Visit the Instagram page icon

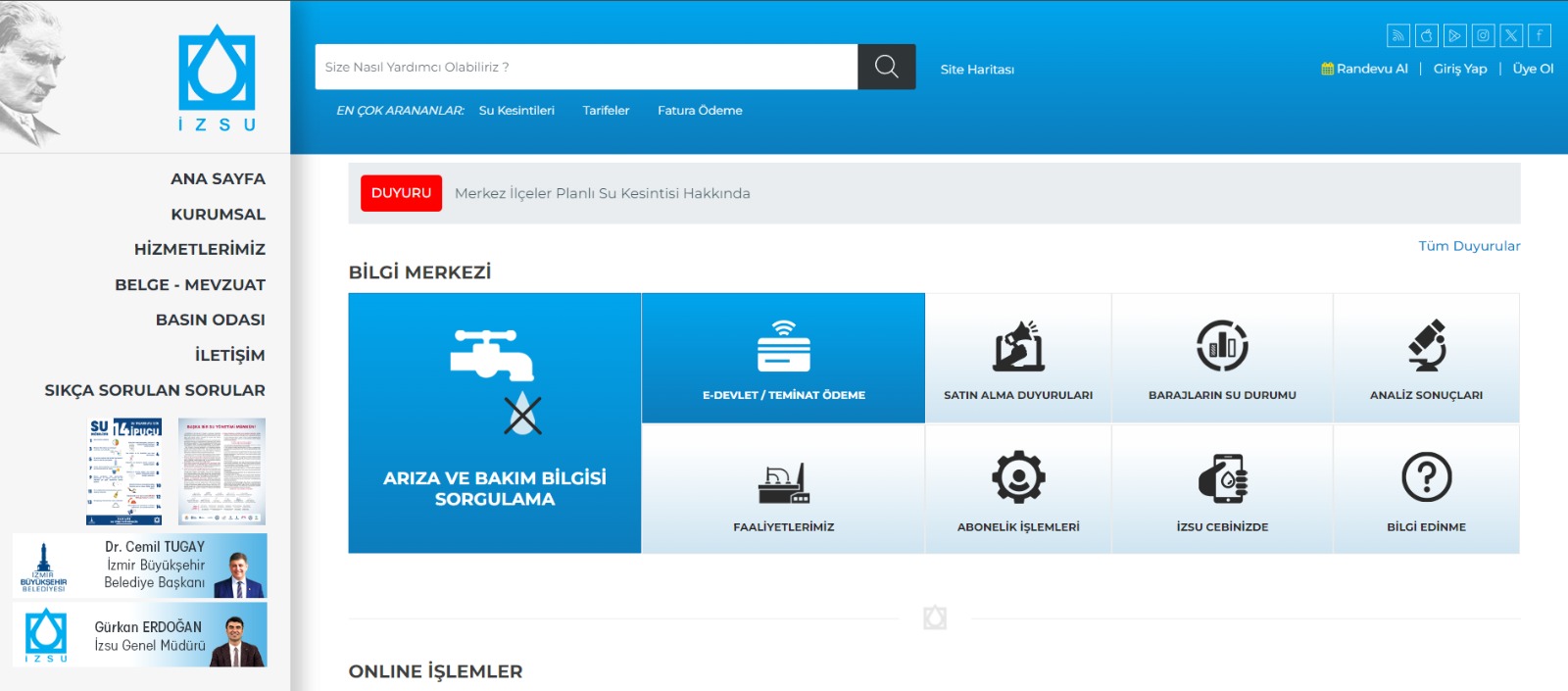point(1484,36)
